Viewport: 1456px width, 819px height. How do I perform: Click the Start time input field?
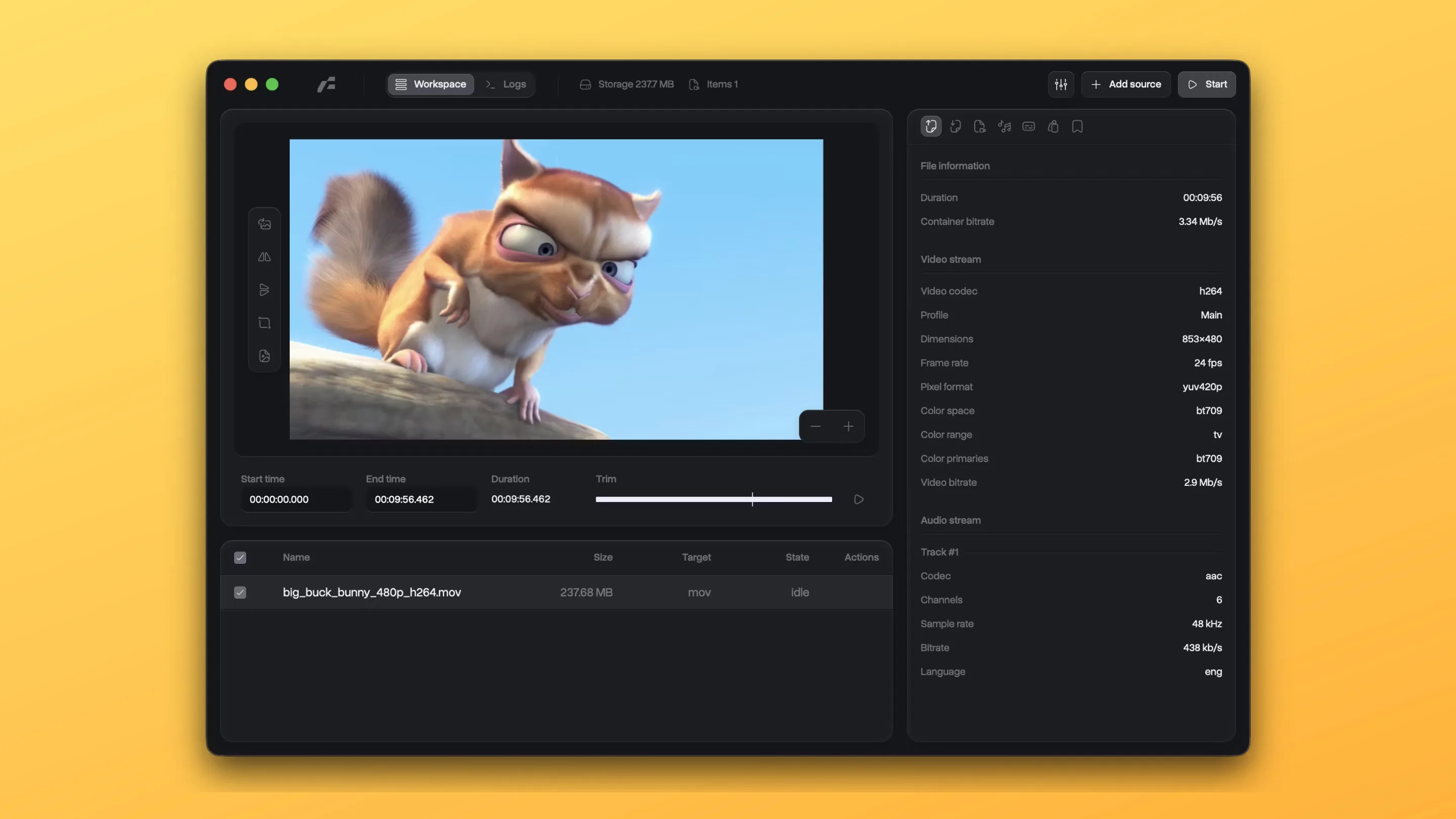(297, 499)
